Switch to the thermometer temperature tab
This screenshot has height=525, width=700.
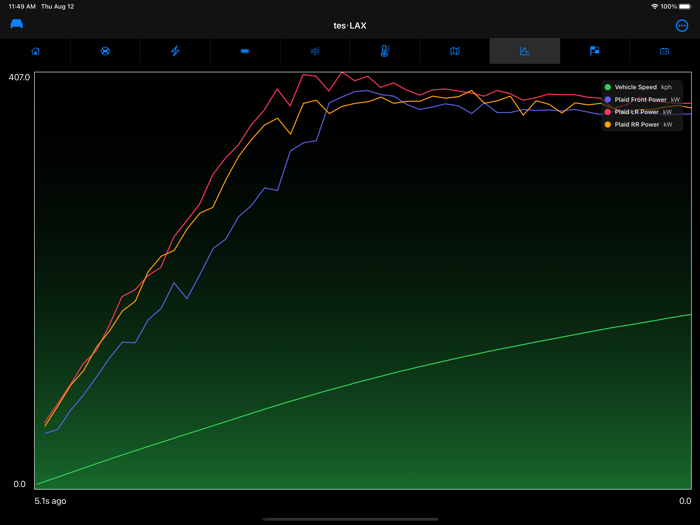tap(385, 51)
